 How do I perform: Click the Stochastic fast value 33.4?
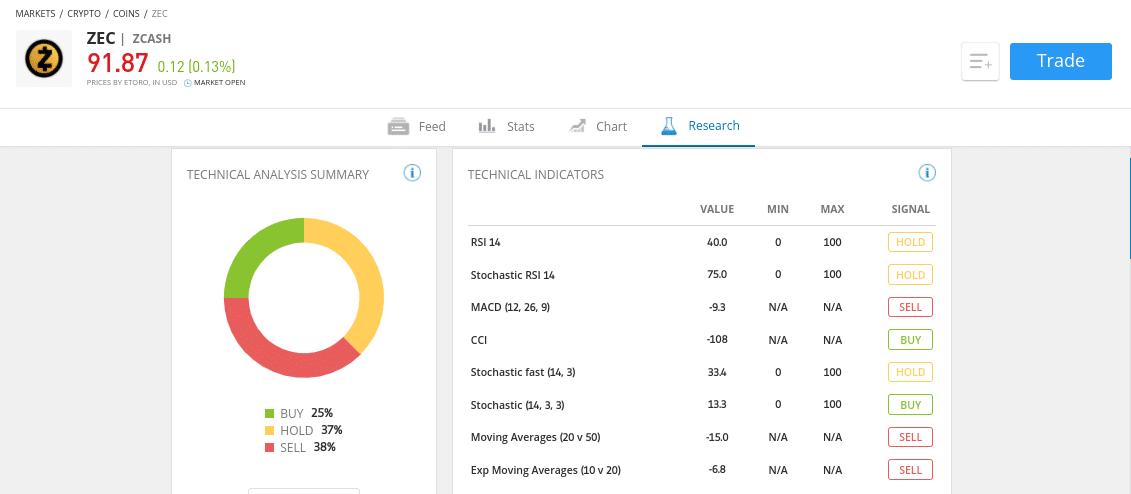pyautogui.click(x=717, y=372)
